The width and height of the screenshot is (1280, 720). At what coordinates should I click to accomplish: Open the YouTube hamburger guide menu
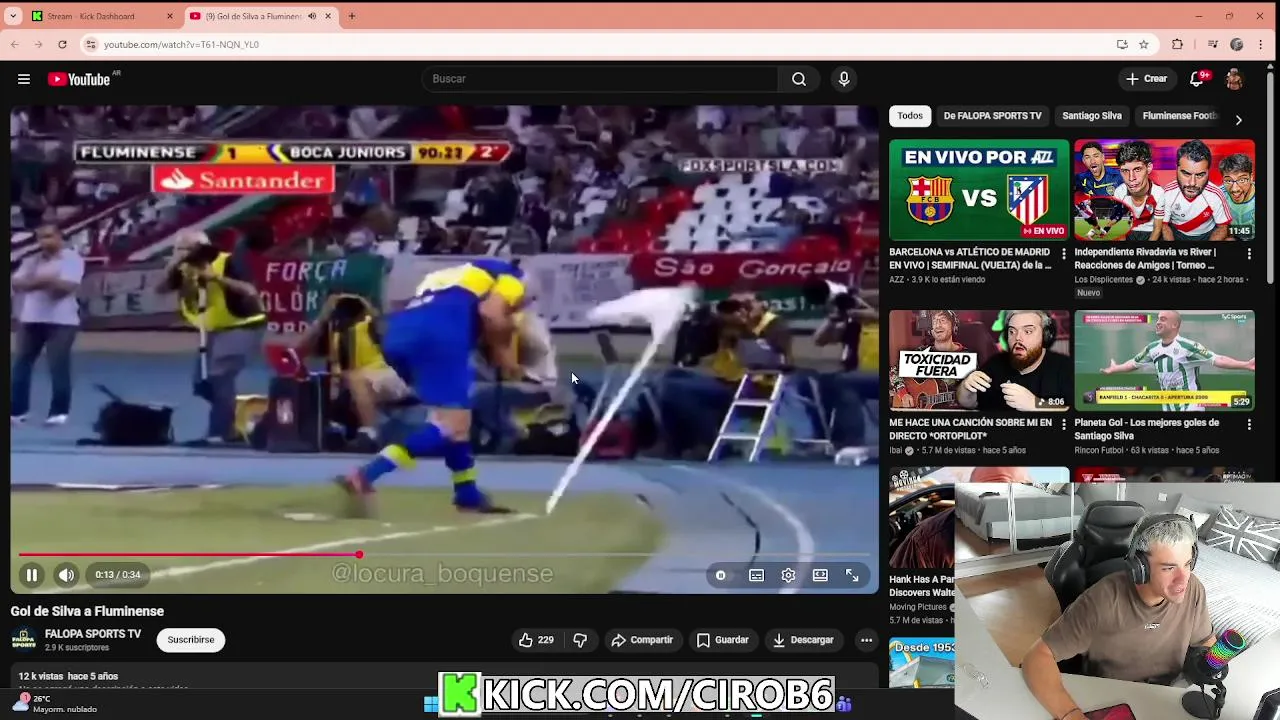(x=24, y=79)
